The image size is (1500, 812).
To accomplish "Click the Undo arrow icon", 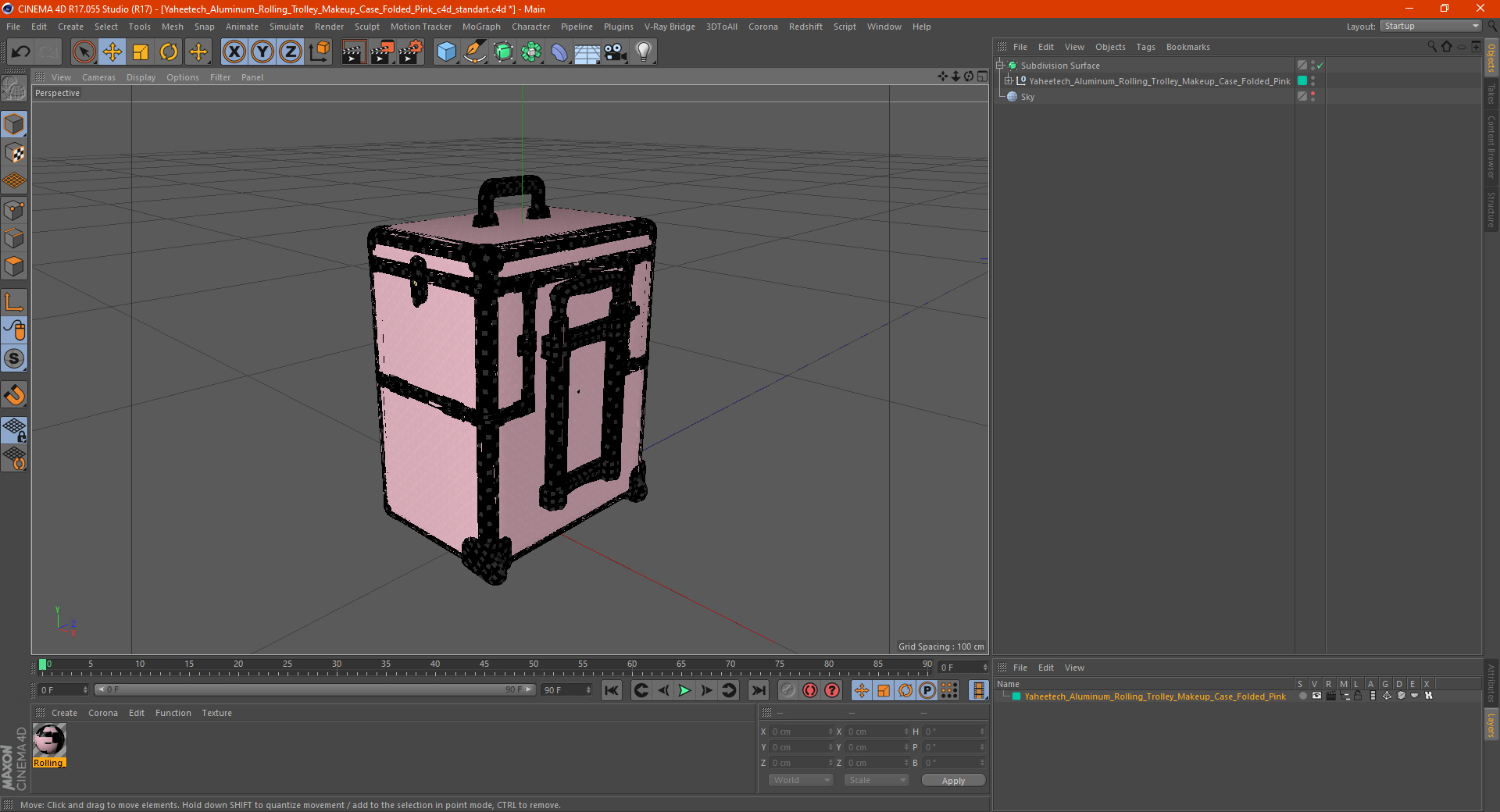I will pyautogui.click(x=21, y=52).
